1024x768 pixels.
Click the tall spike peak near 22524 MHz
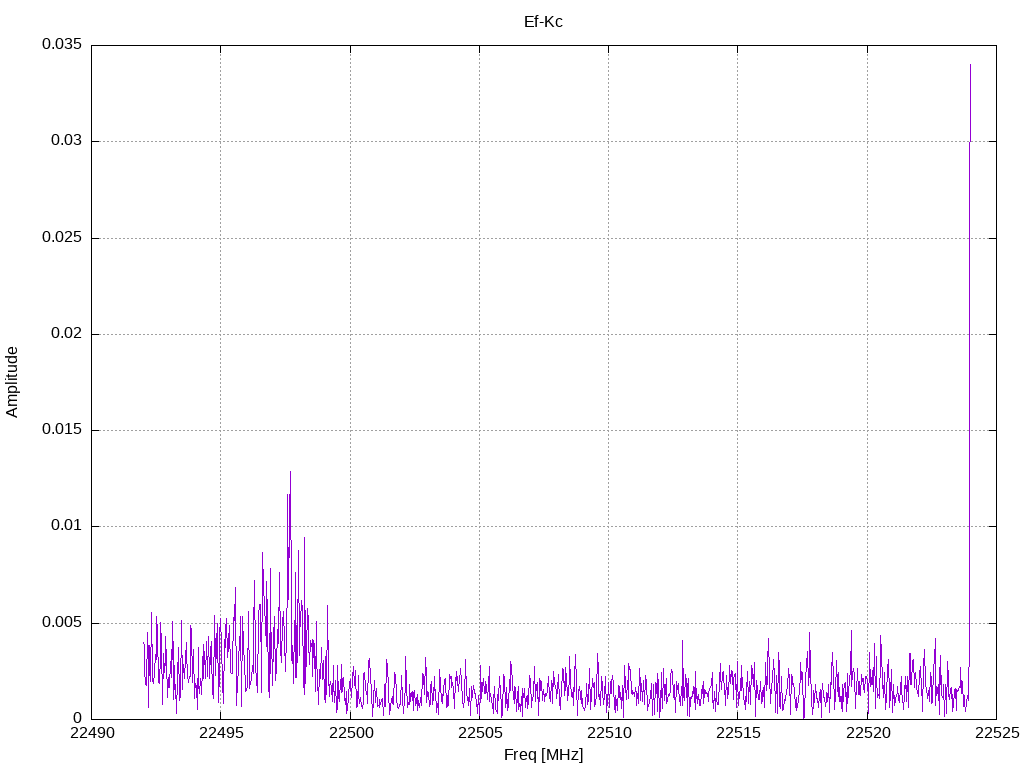click(x=970, y=65)
